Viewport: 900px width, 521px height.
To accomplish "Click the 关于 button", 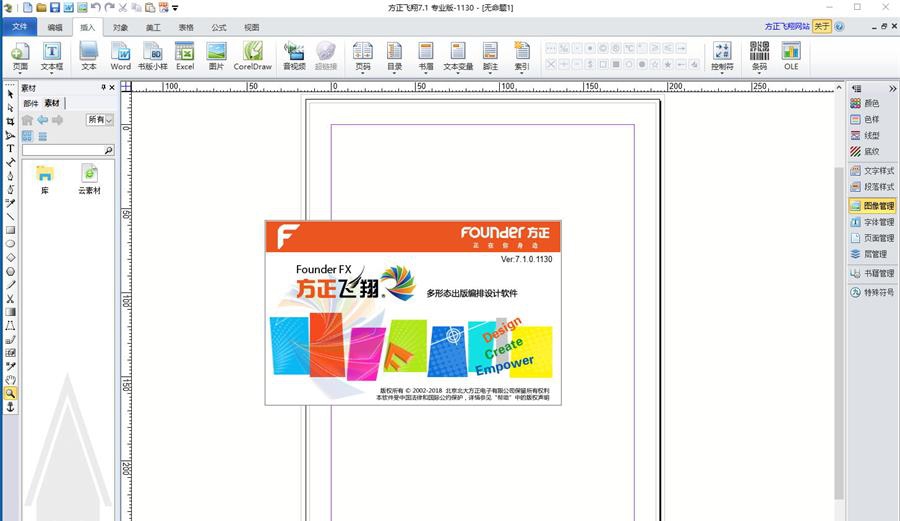I will coord(822,26).
